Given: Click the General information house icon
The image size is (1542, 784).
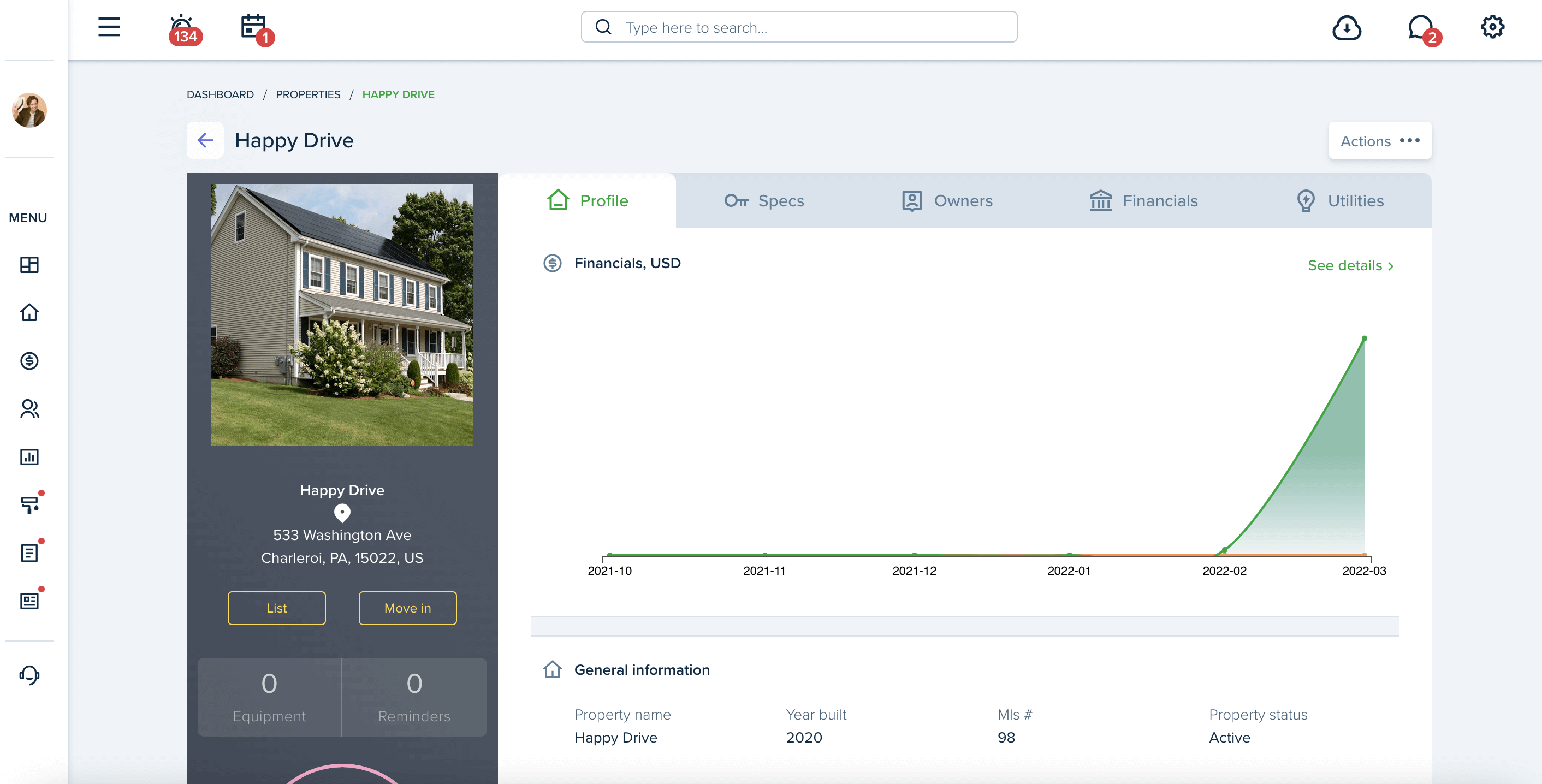Looking at the screenshot, I should (552, 670).
